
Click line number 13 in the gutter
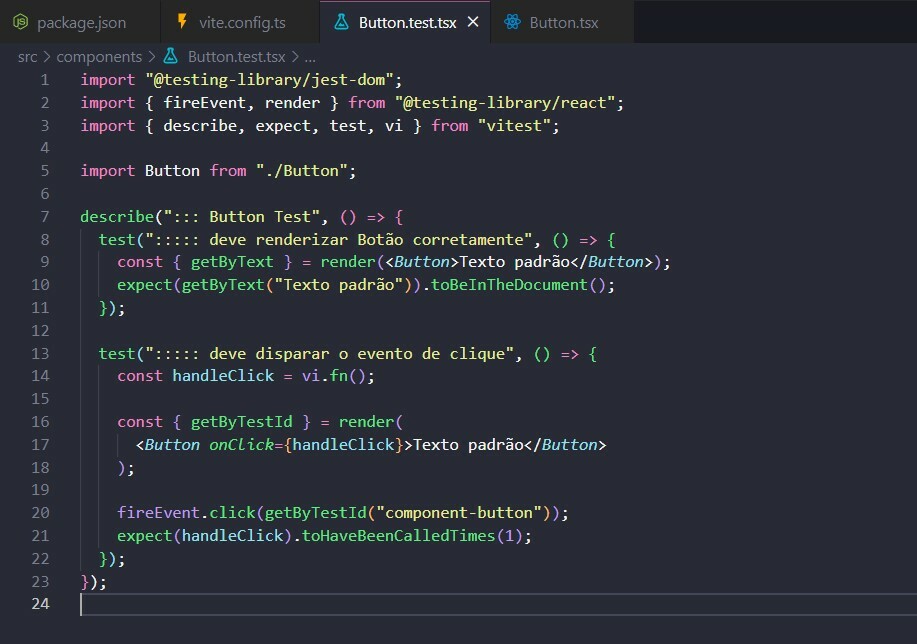40,354
